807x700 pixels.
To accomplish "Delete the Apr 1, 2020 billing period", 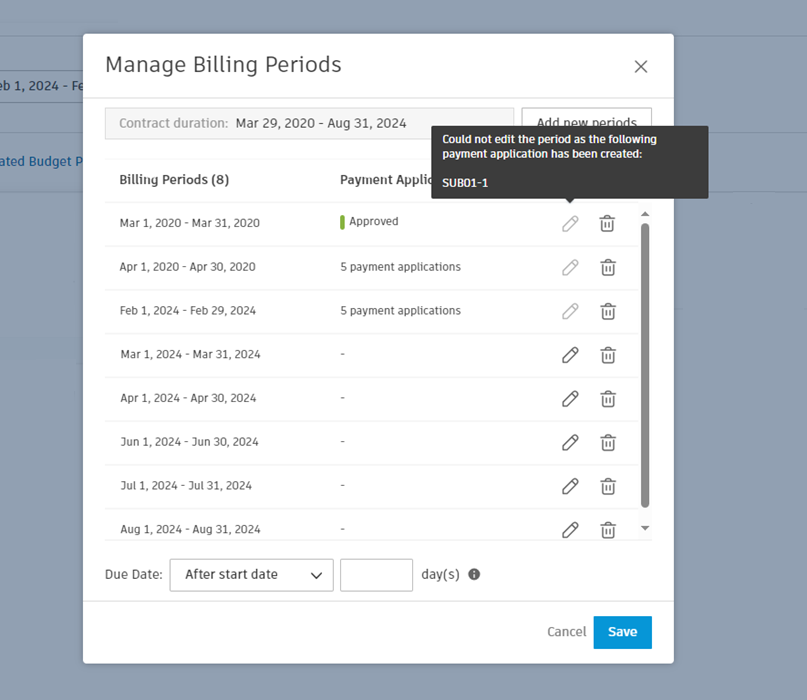I will 607,268.
